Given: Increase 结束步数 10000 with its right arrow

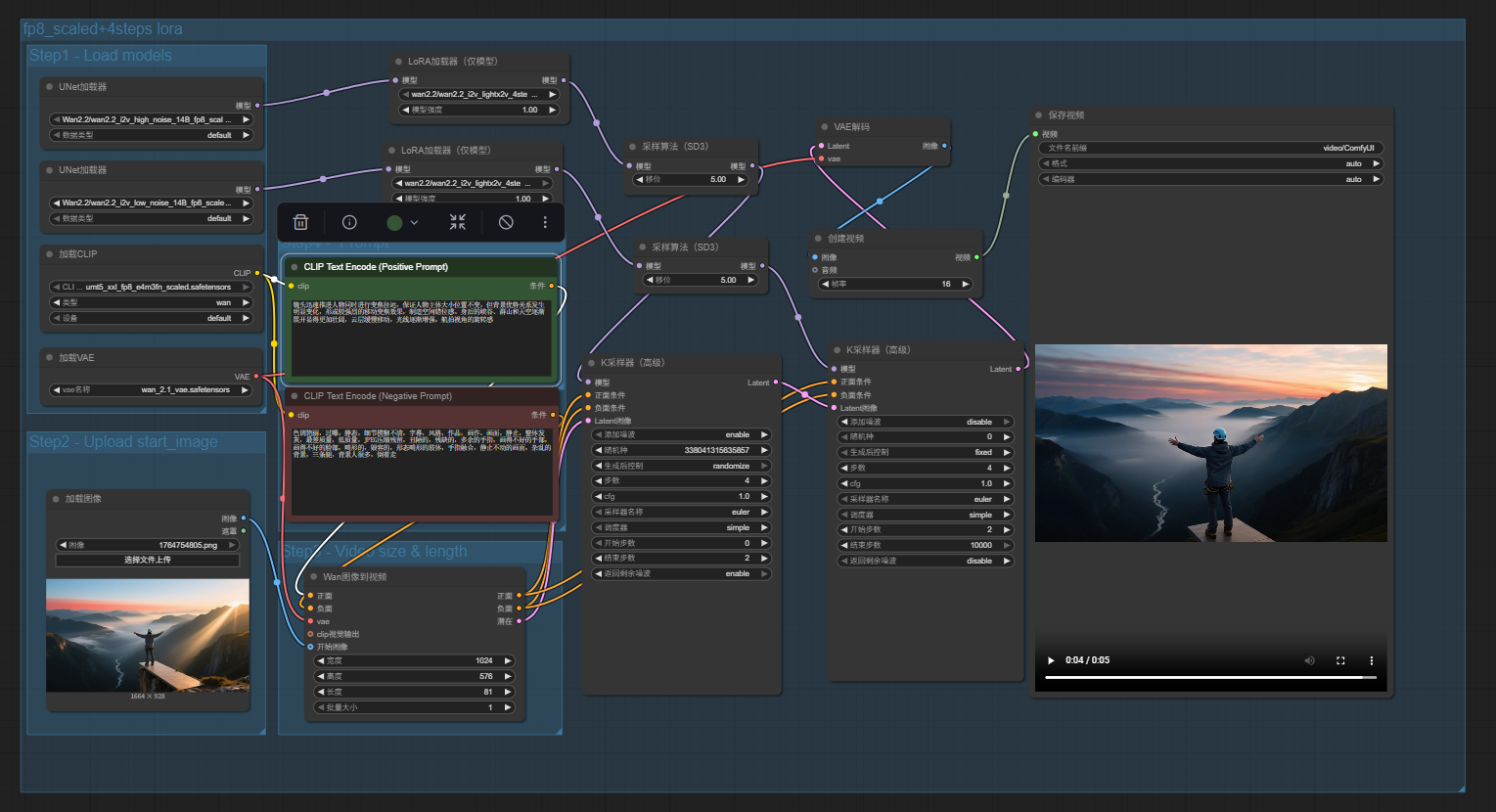Looking at the screenshot, I should point(1007,546).
